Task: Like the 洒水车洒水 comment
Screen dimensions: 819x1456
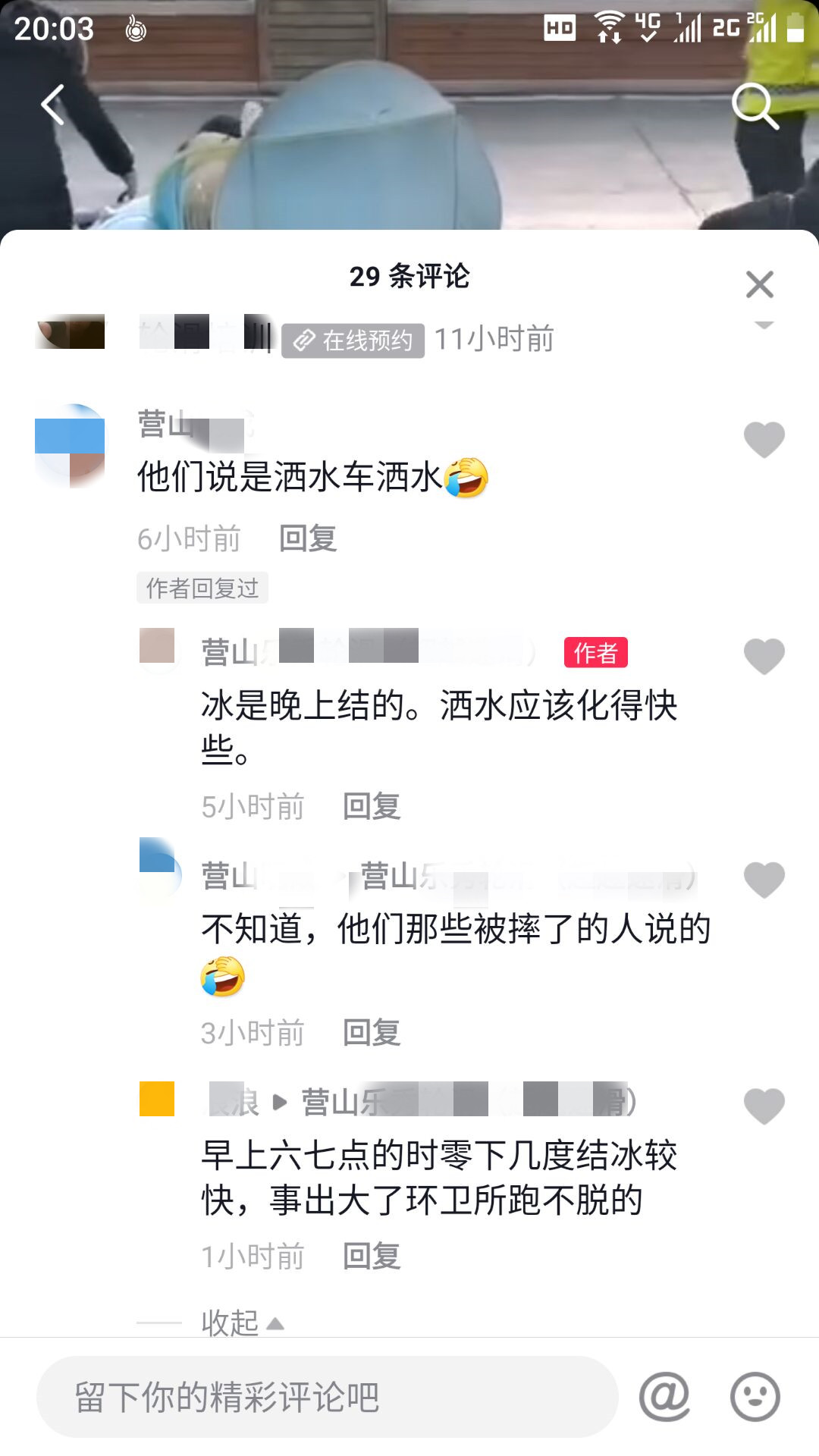Action: tap(764, 440)
